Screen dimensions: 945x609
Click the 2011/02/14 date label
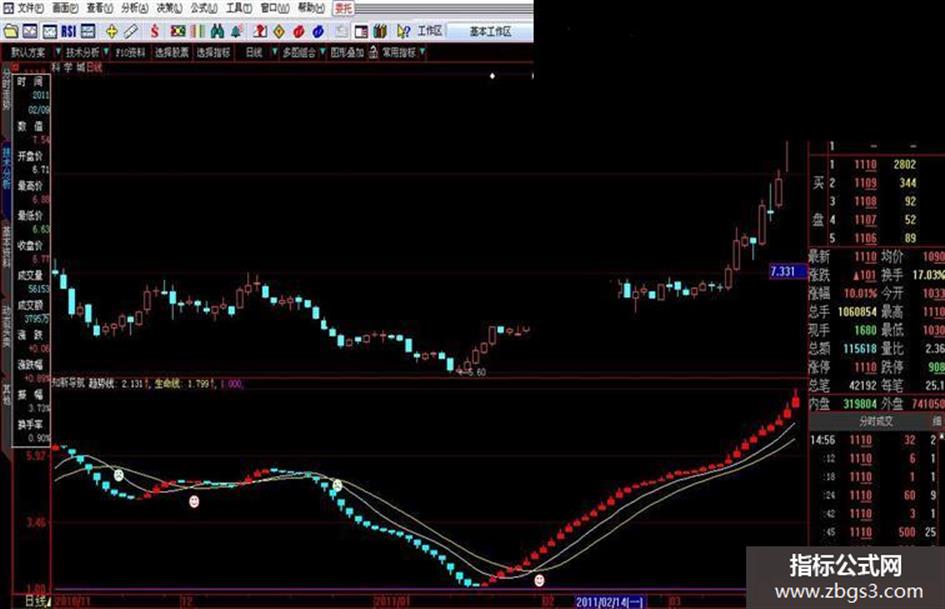tap(609, 601)
